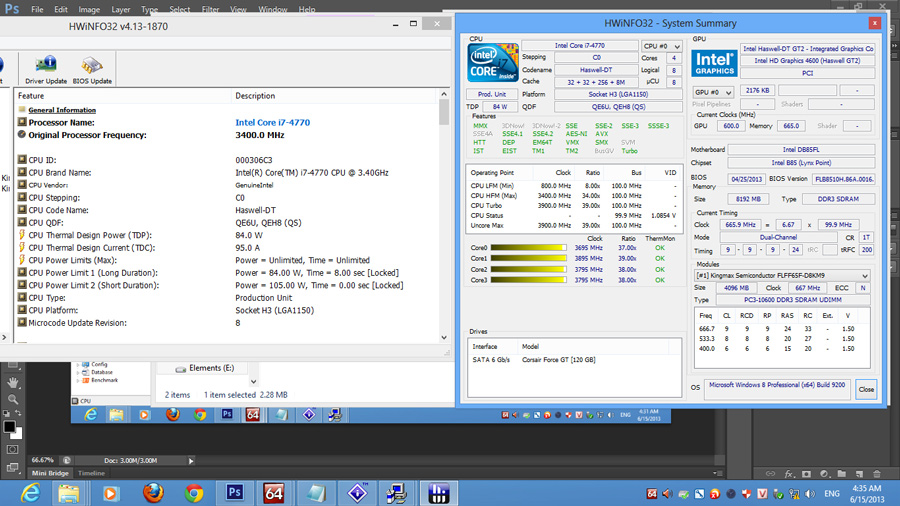This screenshot has width=900, height=506.
Task: Add a layer mask
Action: click(x=806, y=474)
